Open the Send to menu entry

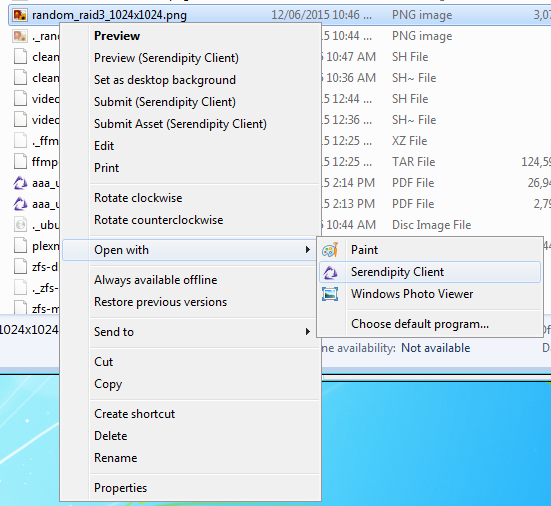[x=114, y=332]
